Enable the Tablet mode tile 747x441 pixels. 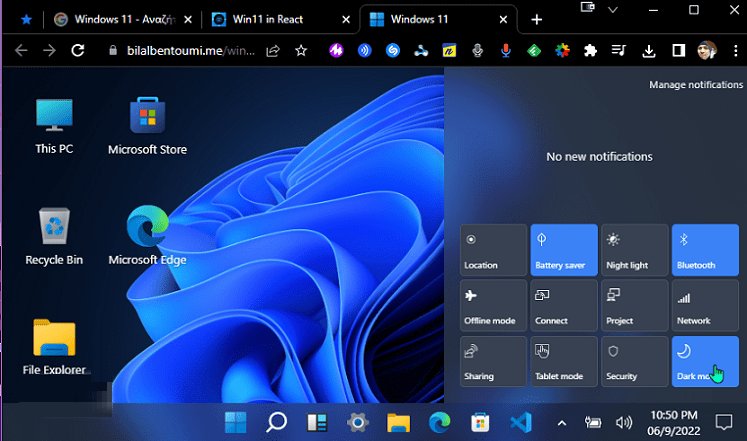(564, 361)
